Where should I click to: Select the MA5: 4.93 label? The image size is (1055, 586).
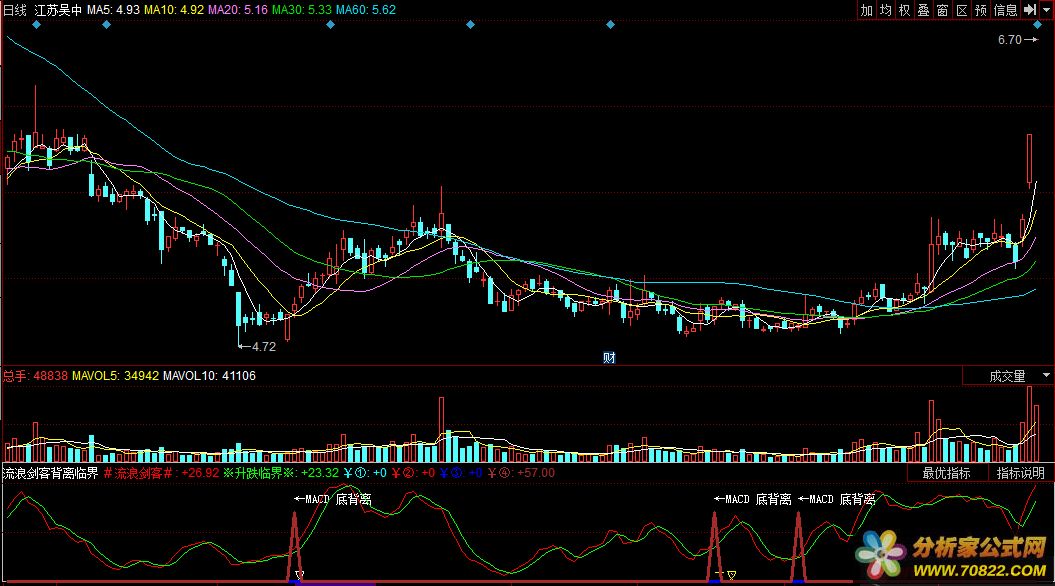(113, 10)
